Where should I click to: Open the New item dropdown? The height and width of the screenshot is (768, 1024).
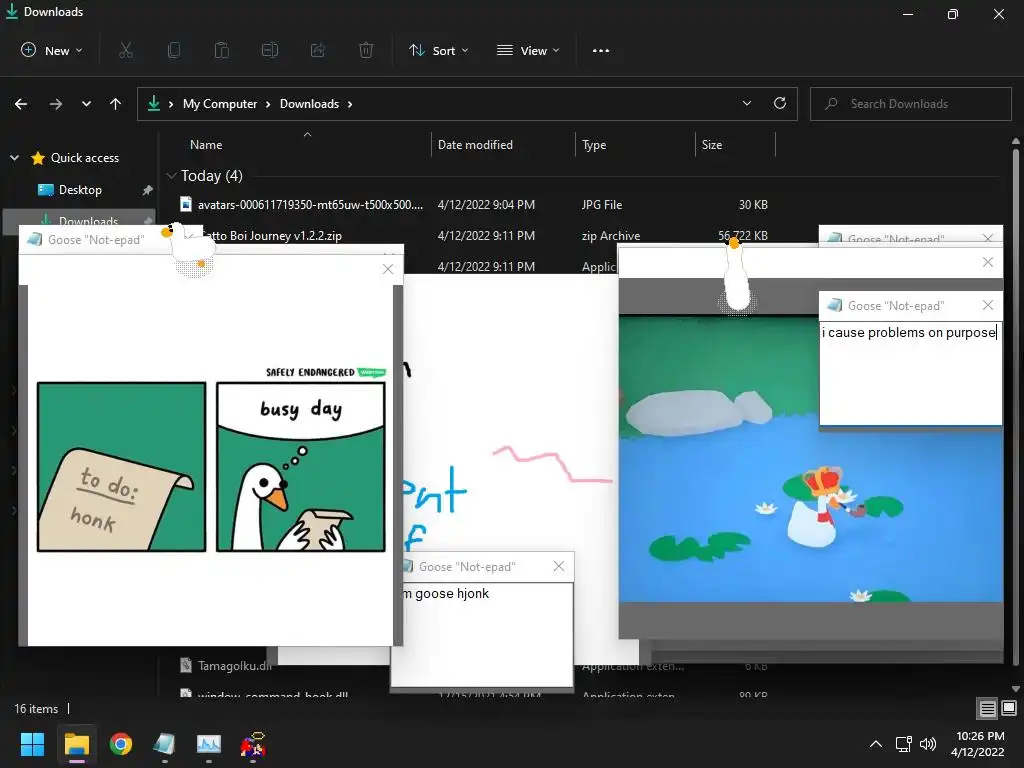[52, 50]
